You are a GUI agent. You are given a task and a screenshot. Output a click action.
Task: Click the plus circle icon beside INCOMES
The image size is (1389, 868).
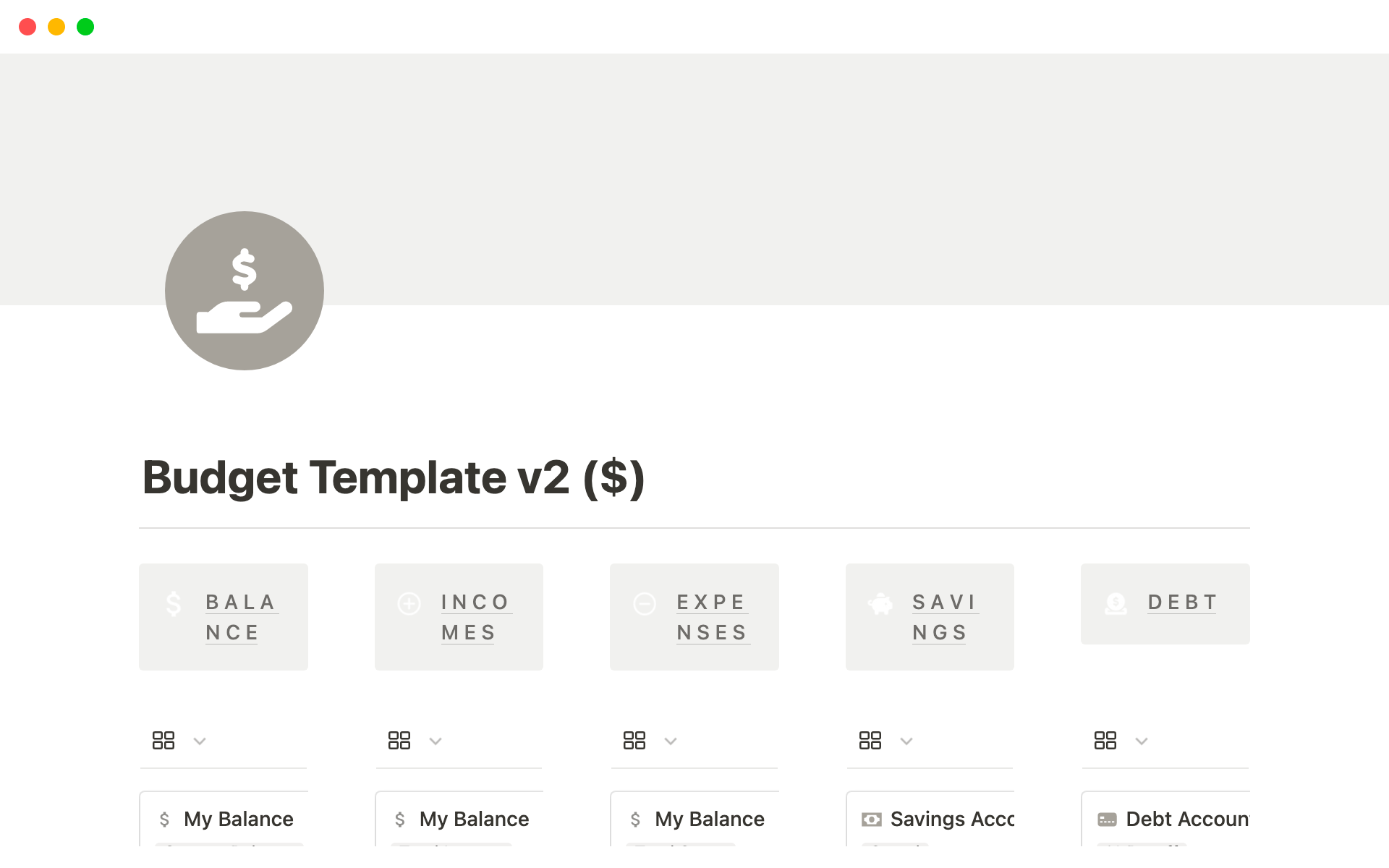point(409,603)
